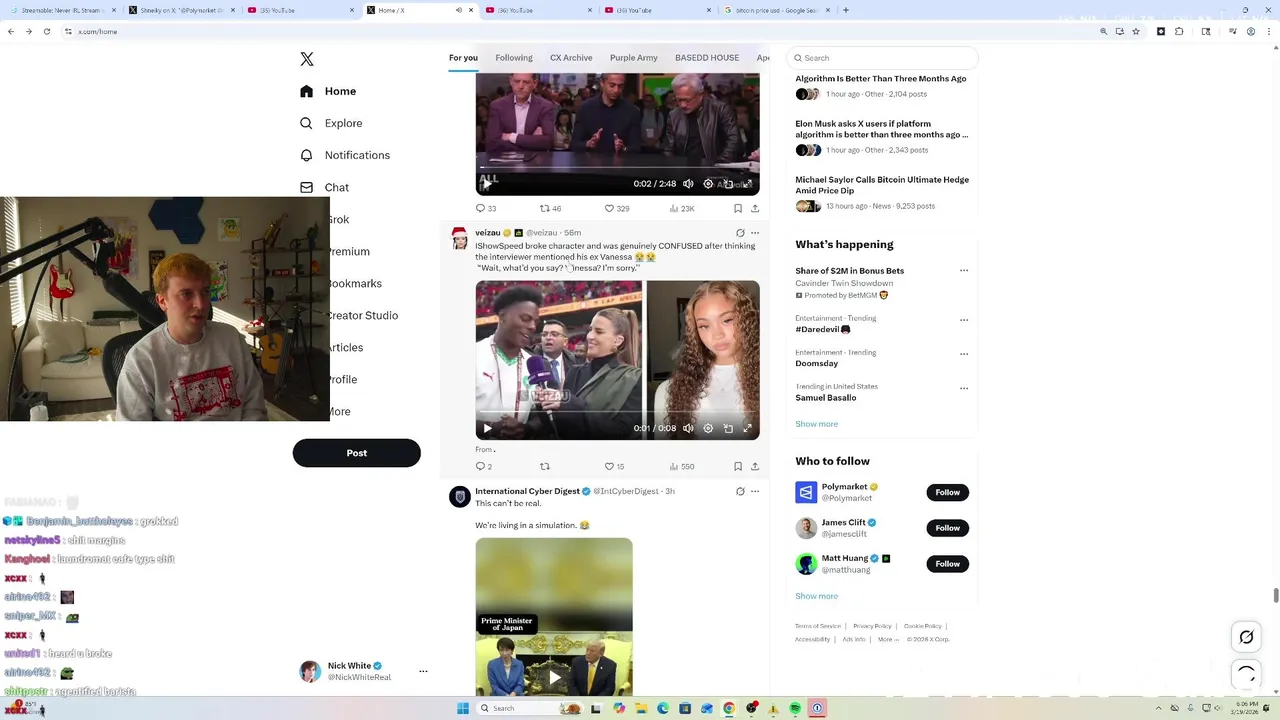The image size is (1280, 720).
Task: Reload the page in the browser toolbar
Action: pos(46,31)
